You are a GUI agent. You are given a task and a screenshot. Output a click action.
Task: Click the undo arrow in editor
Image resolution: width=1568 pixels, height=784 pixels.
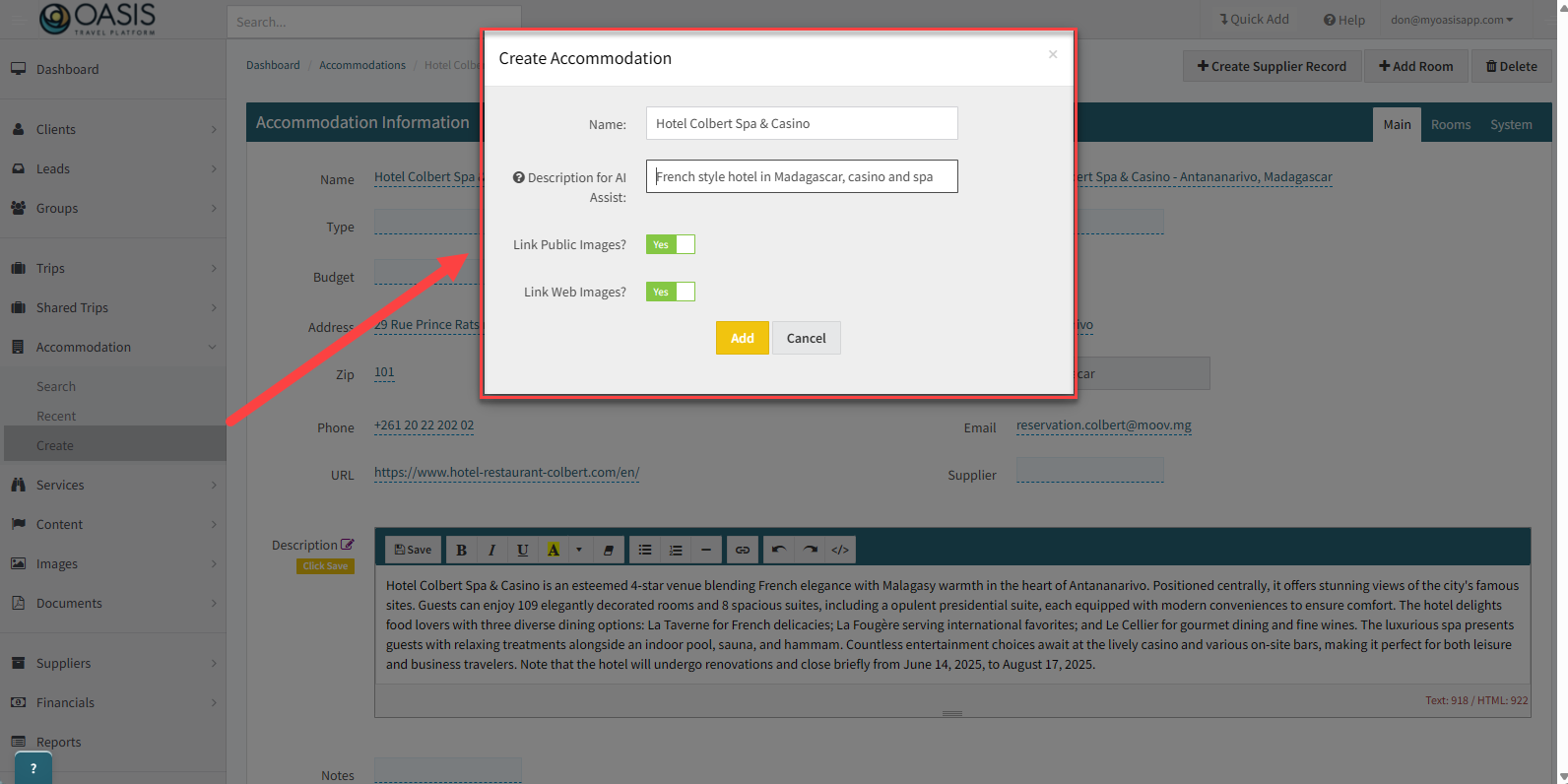tap(779, 550)
